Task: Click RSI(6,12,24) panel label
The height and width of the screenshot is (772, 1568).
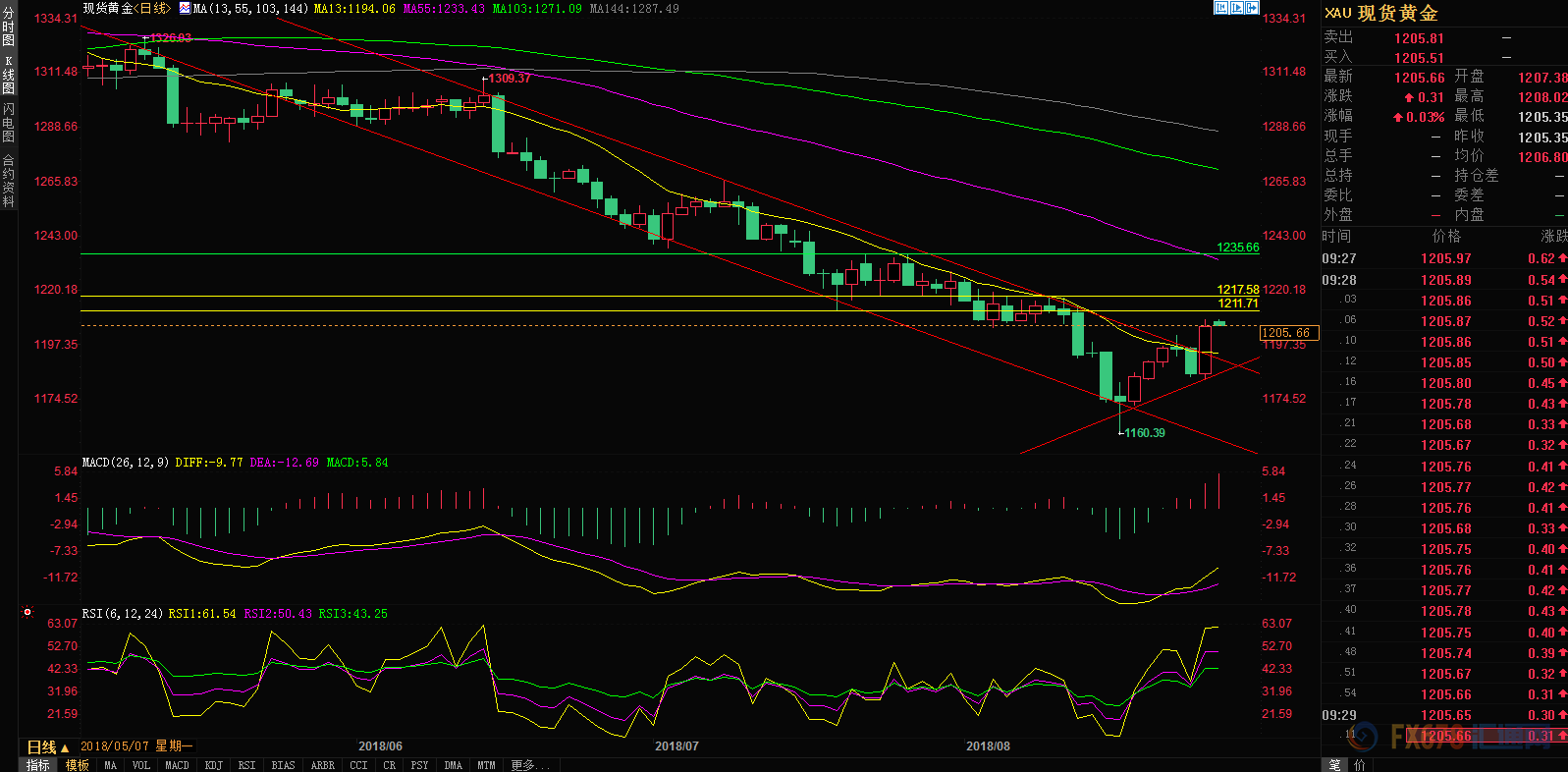Action: (123, 613)
